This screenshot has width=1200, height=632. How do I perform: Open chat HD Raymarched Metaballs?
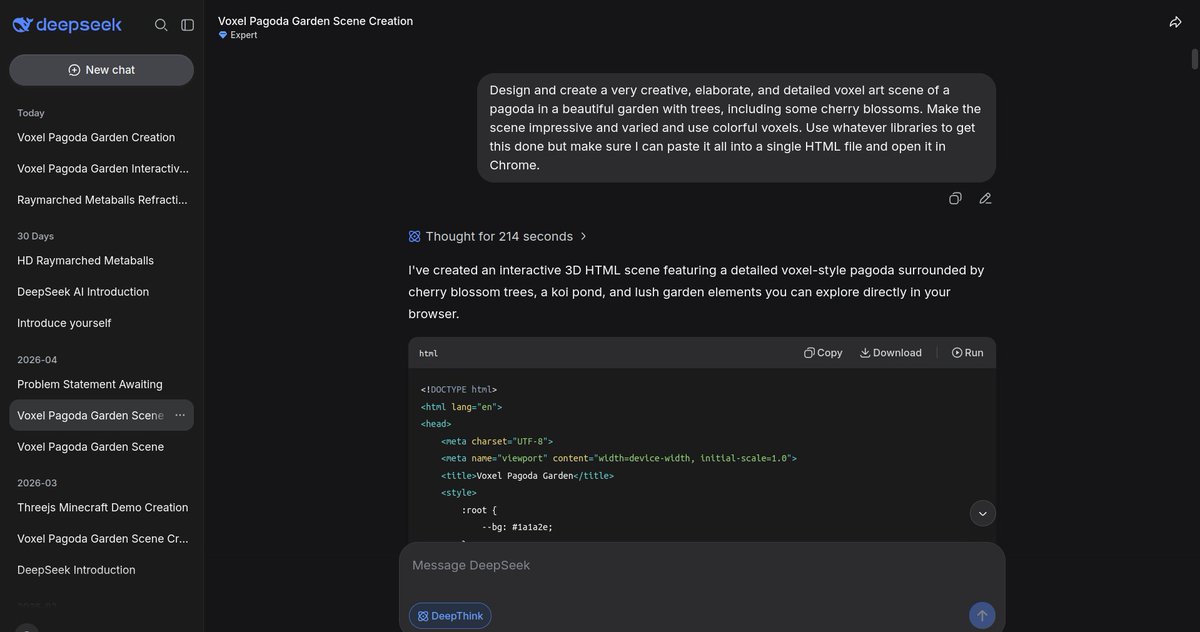(101, 260)
